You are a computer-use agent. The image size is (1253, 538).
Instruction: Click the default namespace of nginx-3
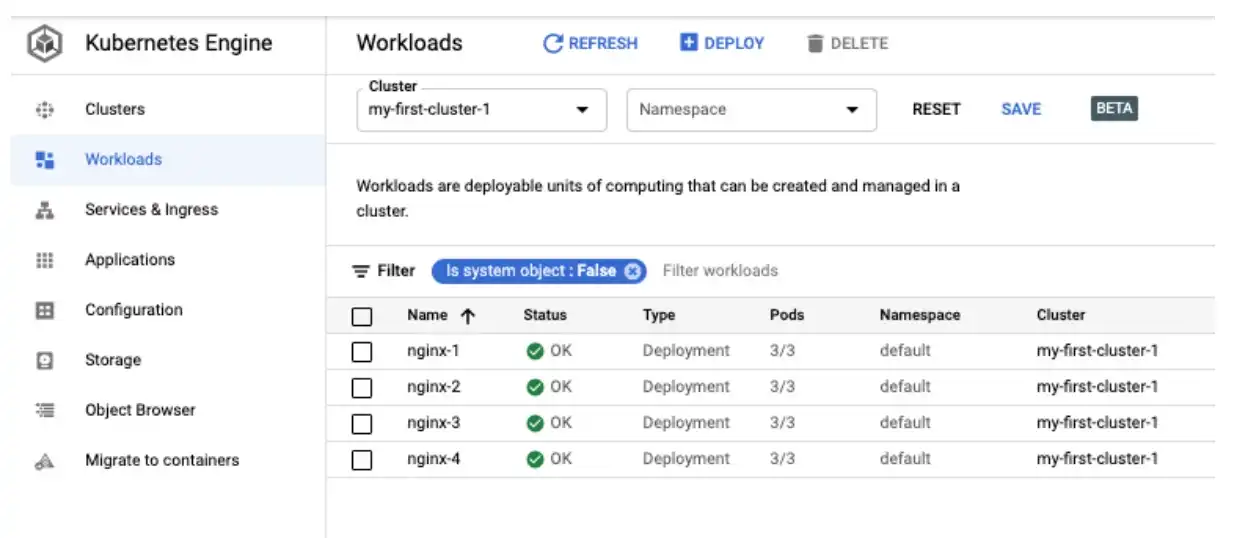point(905,423)
